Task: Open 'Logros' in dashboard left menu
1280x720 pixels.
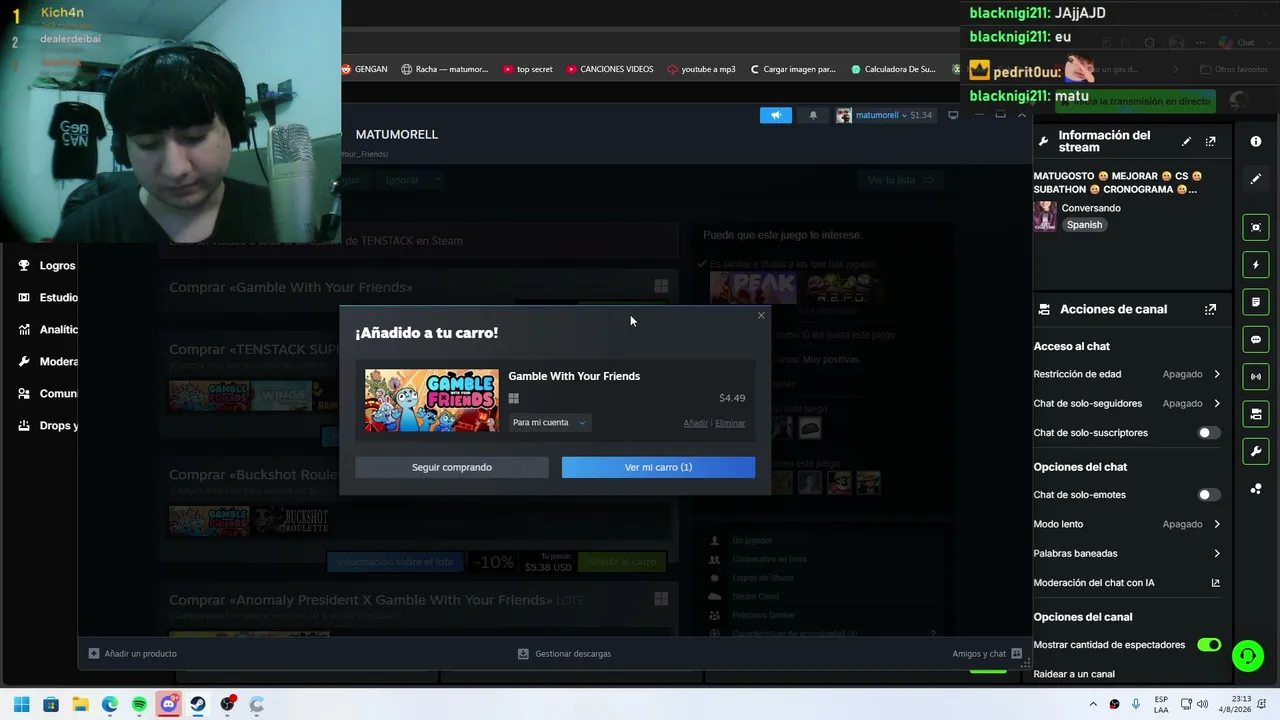Action: (48, 266)
